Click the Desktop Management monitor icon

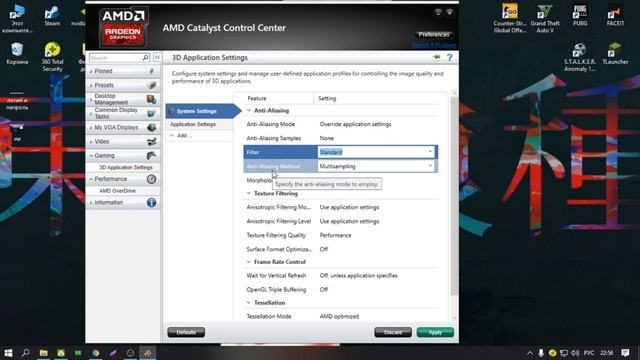pos(151,99)
